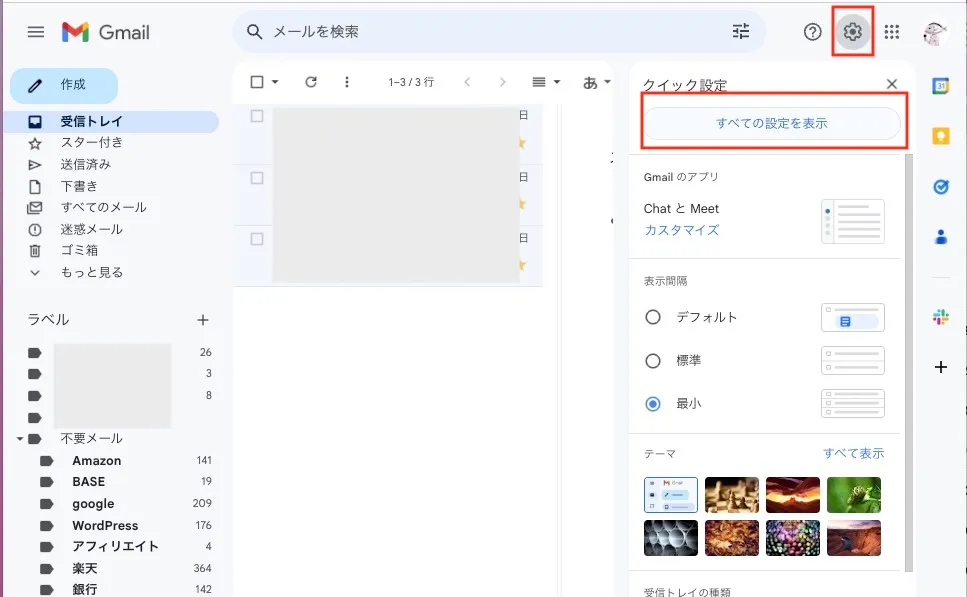The height and width of the screenshot is (597, 967).
Task: Open Contacts side panel icon
Action: click(940, 236)
